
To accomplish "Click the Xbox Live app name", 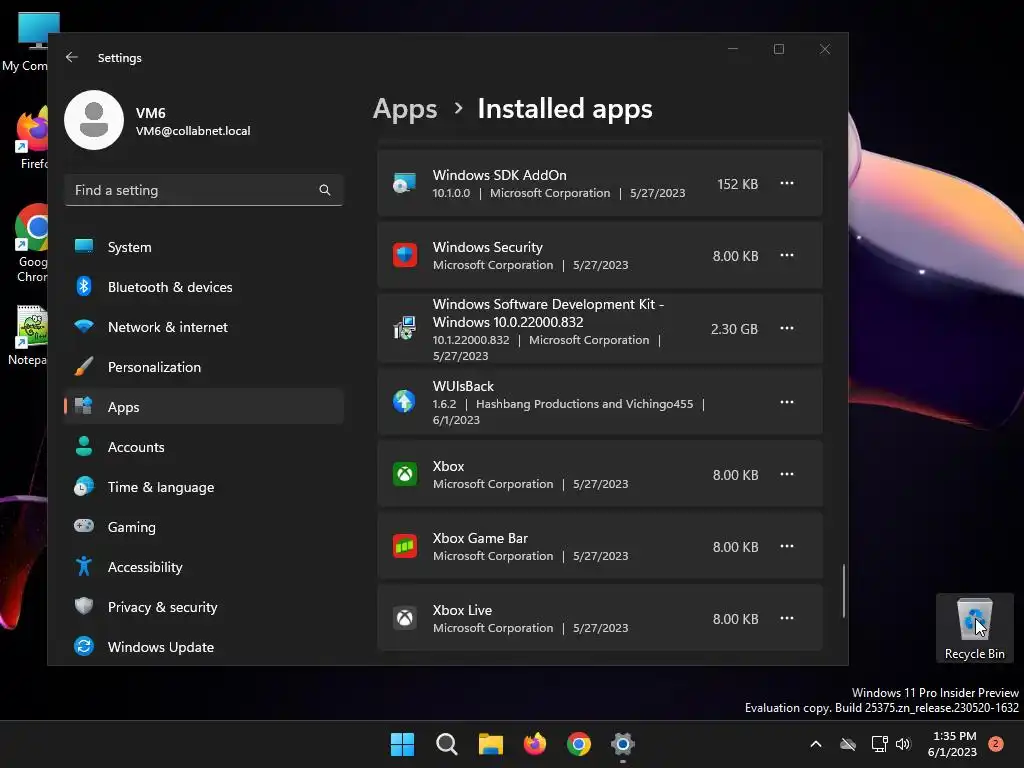I will (462, 610).
